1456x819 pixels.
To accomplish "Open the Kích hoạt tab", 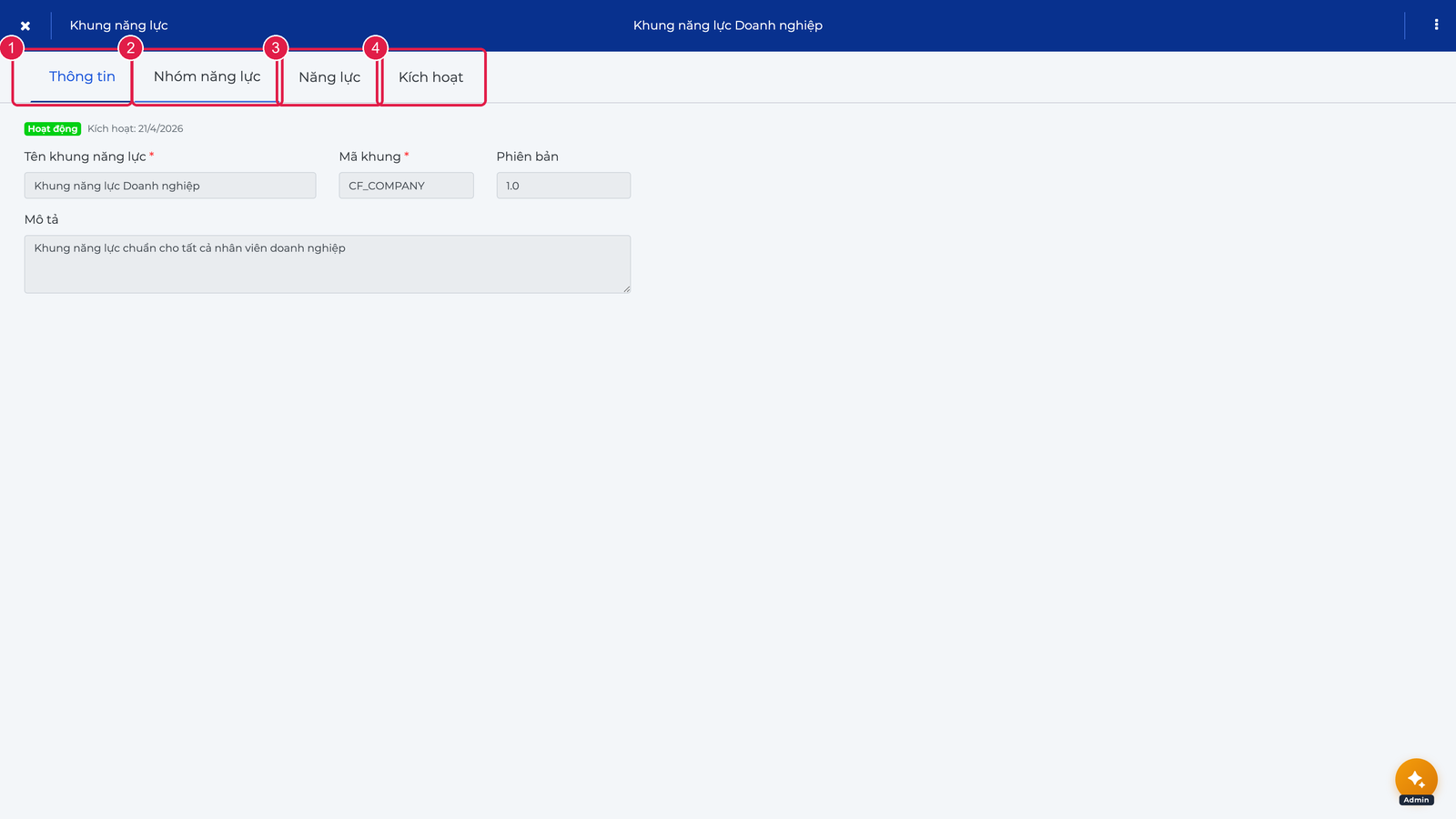I will [x=431, y=77].
